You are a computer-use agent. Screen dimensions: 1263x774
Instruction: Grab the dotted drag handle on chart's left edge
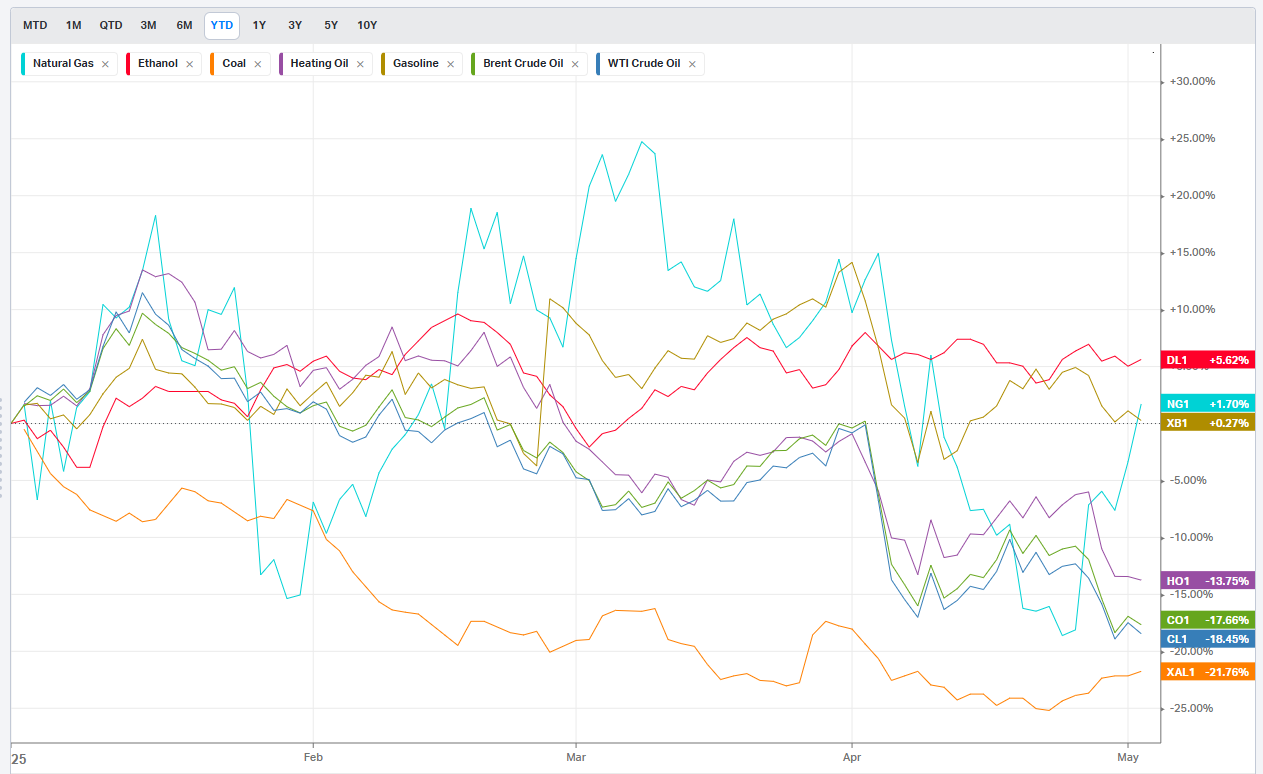point(3,448)
